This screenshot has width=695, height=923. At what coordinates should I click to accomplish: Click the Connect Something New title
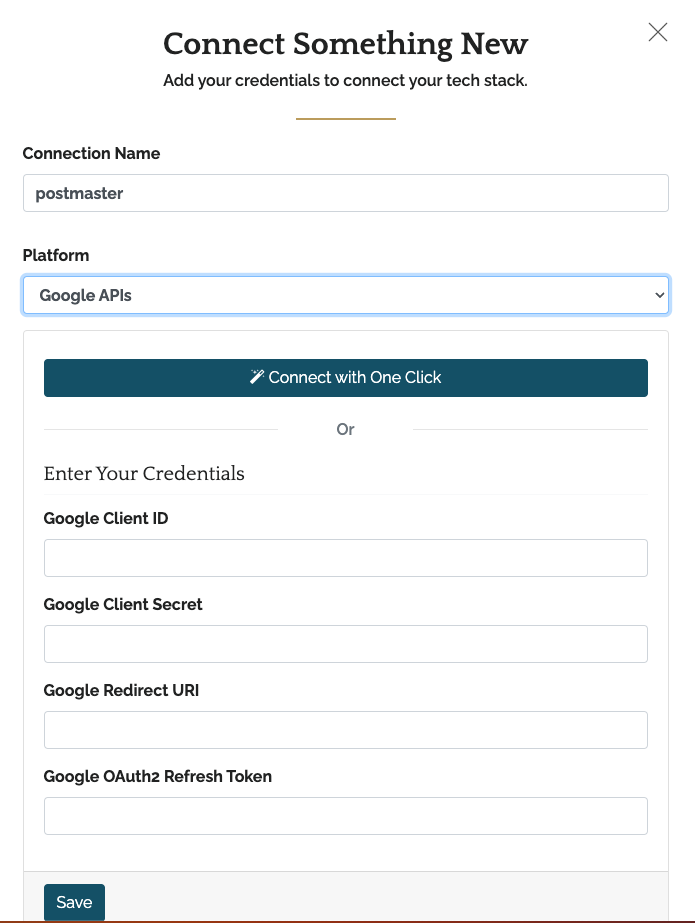[x=345, y=44]
